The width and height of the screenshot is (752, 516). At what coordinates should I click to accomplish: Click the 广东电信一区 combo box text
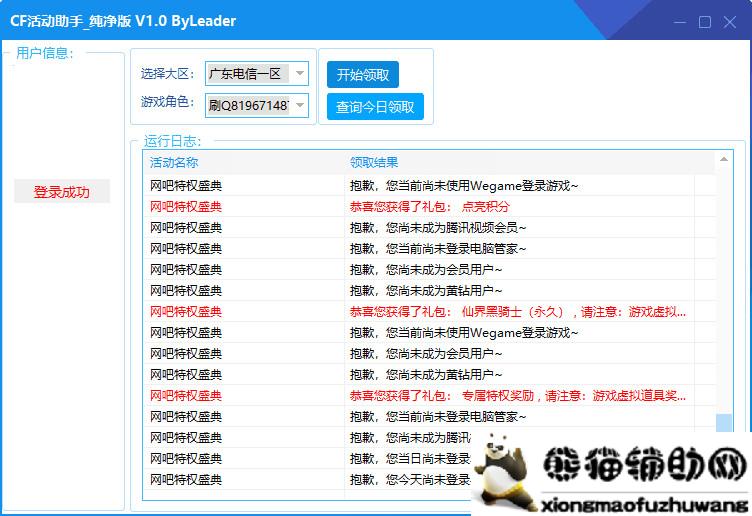(x=248, y=73)
